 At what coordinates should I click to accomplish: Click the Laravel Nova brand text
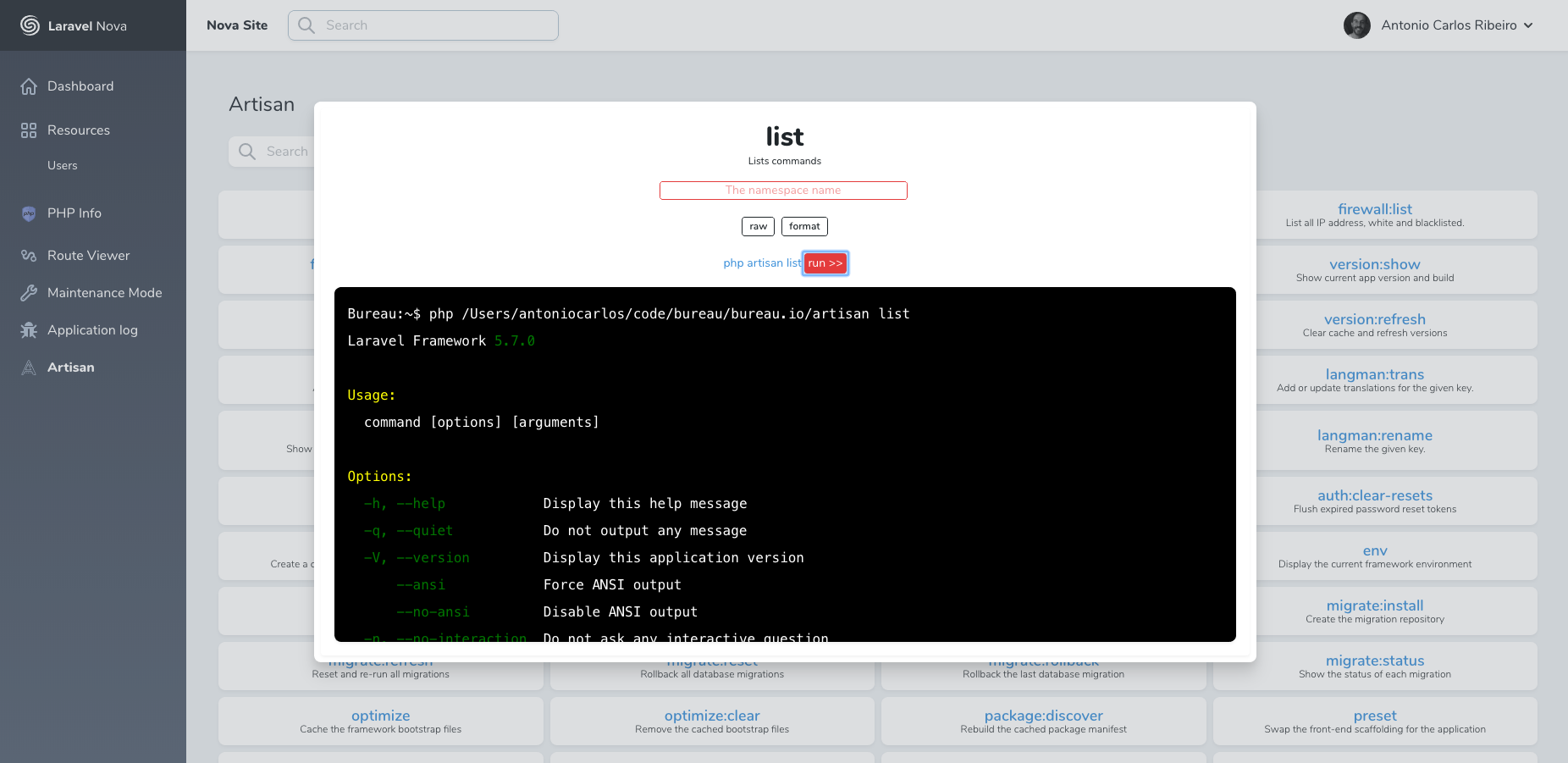[87, 26]
